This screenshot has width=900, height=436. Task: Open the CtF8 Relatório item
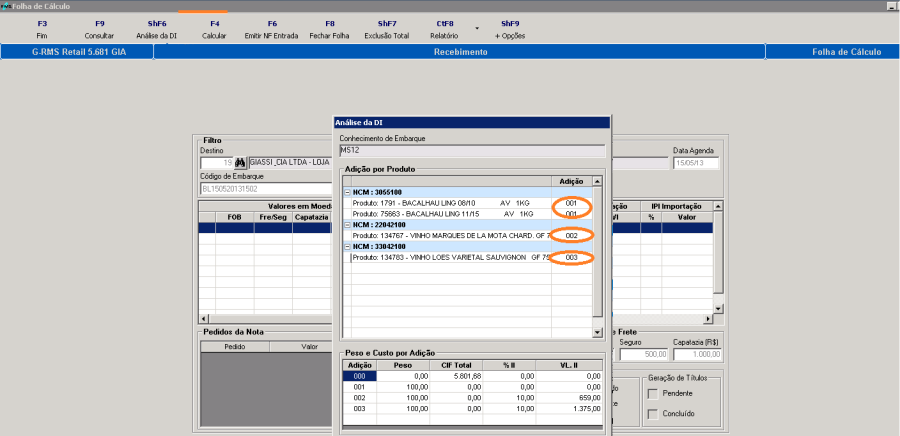pos(444,30)
